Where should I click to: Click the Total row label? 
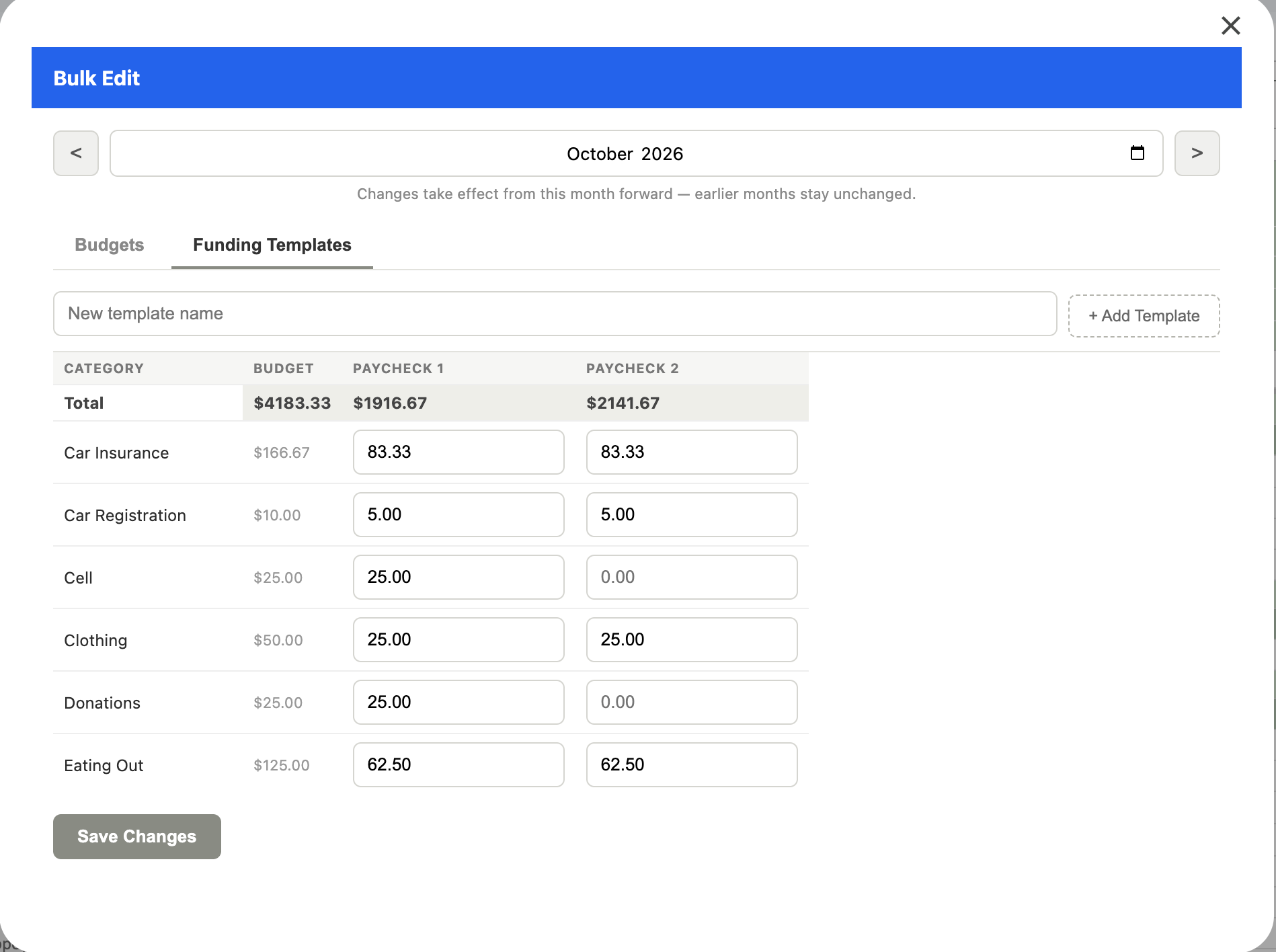(84, 403)
